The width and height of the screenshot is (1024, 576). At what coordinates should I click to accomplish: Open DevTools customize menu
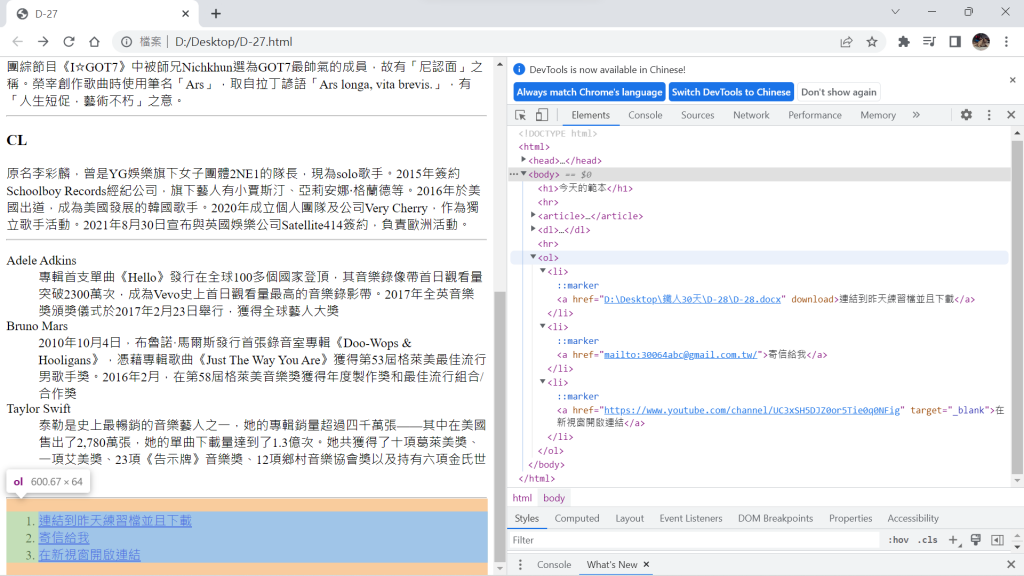coord(989,115)
